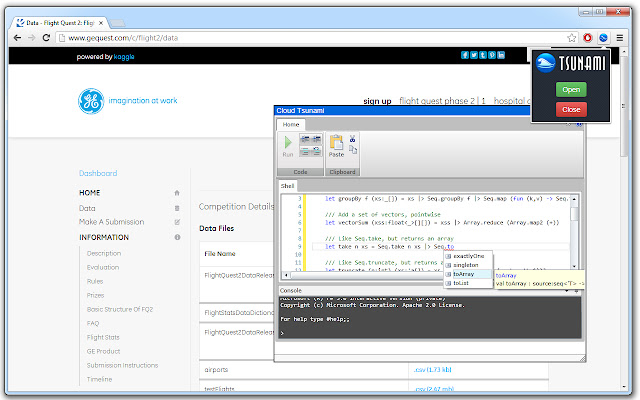Click the Facebook share icon
This screenshot has height=400, width=640.
(x=464, y=55)
